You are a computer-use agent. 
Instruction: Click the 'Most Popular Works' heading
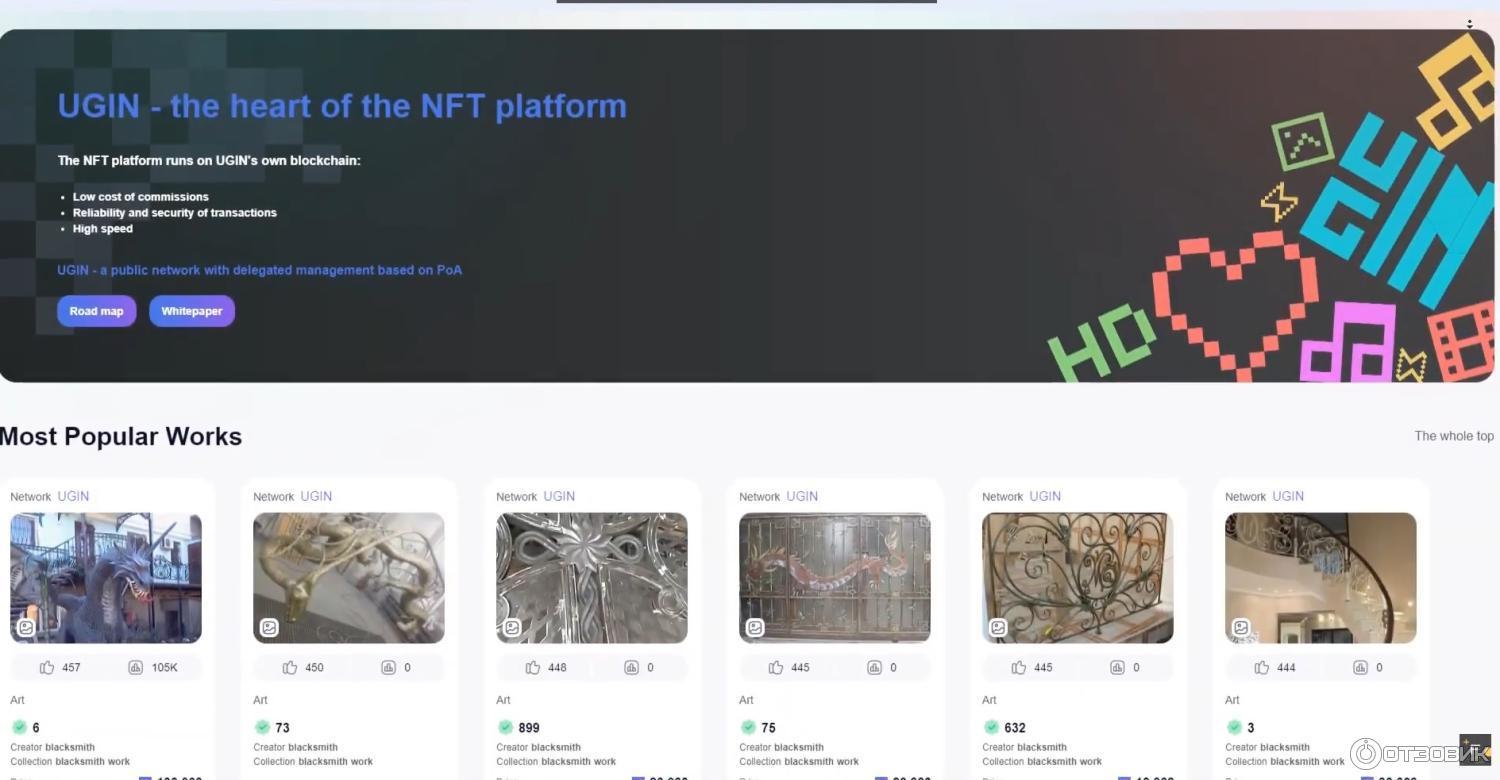tap(121, 437)
